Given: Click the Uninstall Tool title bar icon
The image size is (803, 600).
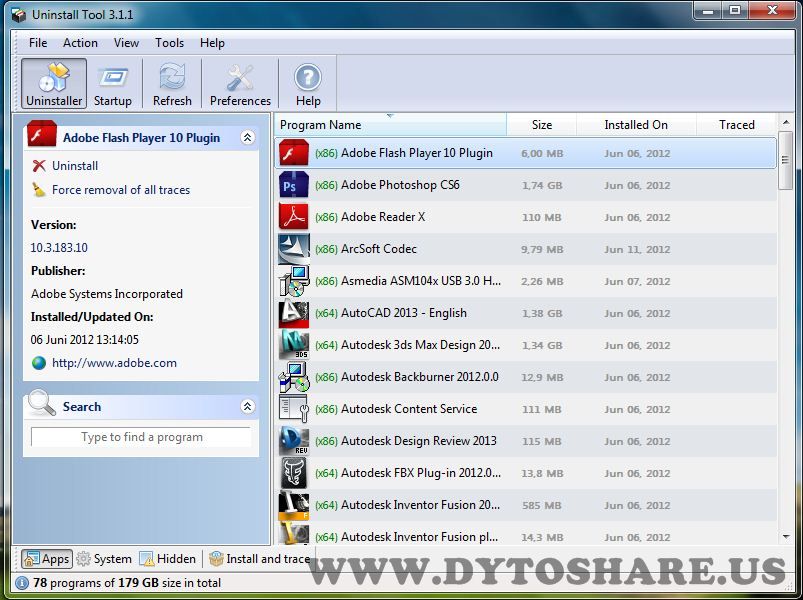Looking at the screenshot, I should (x=18, y=15).
